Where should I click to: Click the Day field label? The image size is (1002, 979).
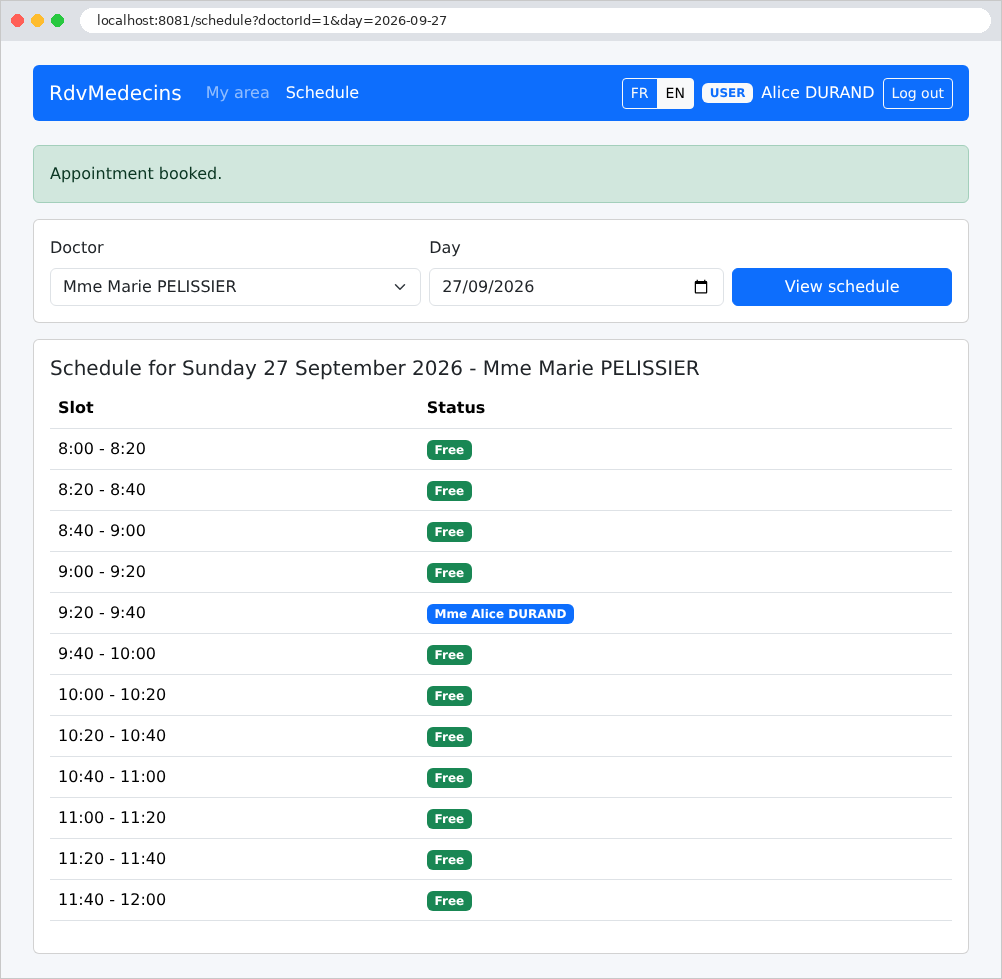[445, 247]
